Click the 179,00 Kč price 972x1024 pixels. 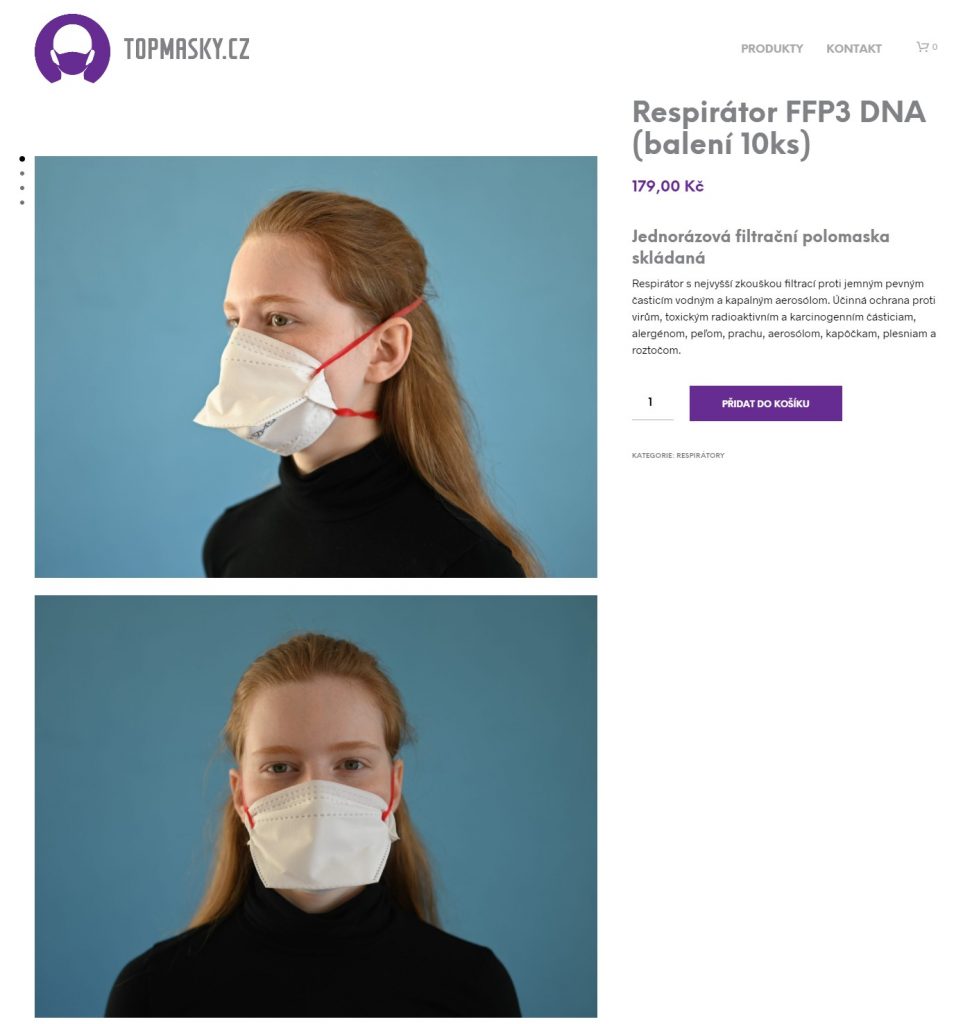pyautogui.click(x=668, y=186)
